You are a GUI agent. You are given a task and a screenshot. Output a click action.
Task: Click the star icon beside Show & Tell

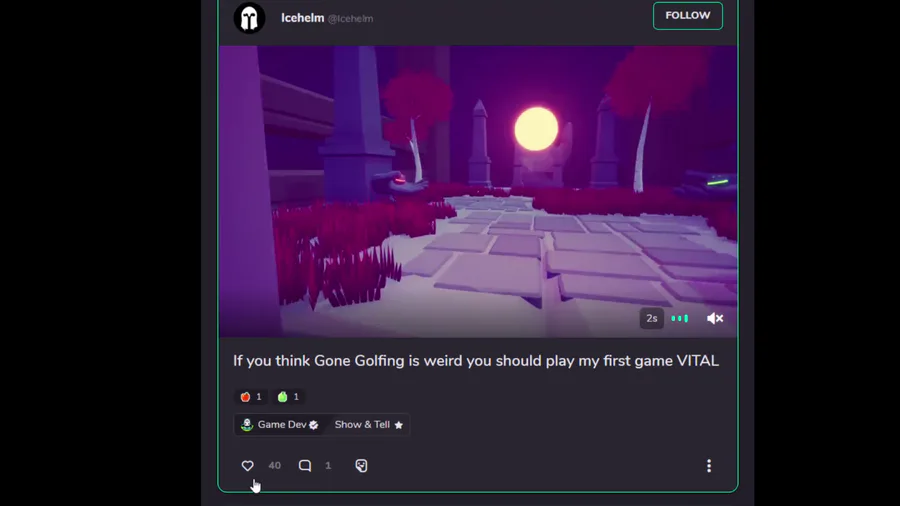coord(398,425)
